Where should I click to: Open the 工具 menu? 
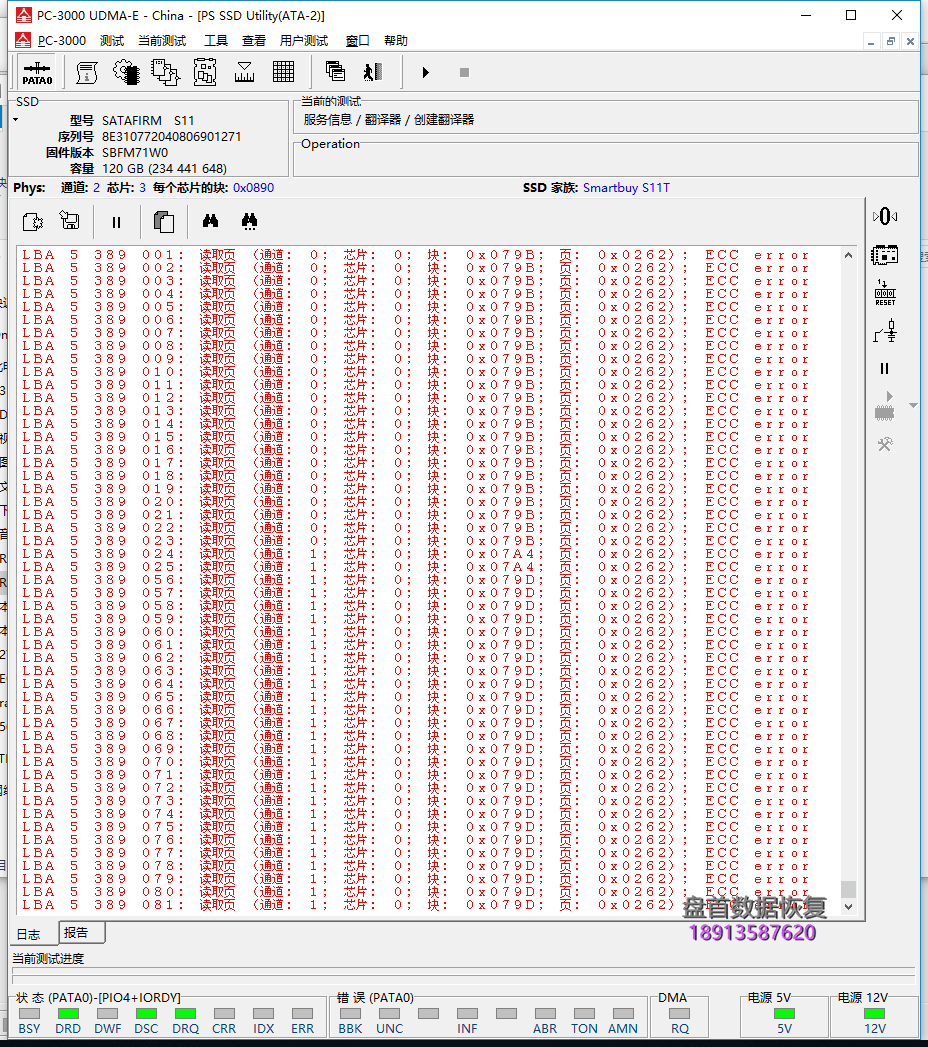pyautogui.click(x=216, y=41)
